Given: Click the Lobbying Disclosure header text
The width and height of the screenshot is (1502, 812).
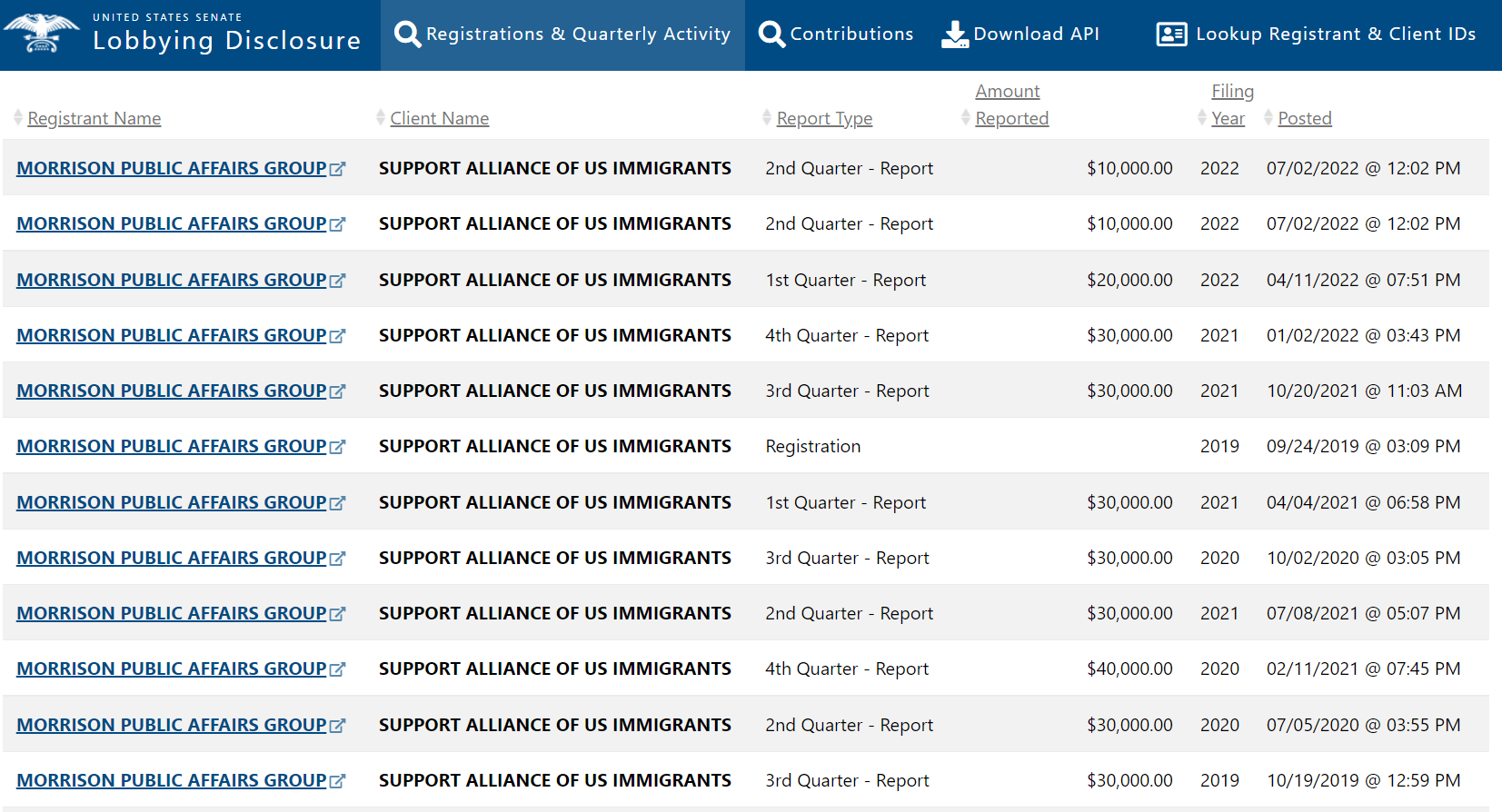Looking at the screenshot, I should 227,41.
